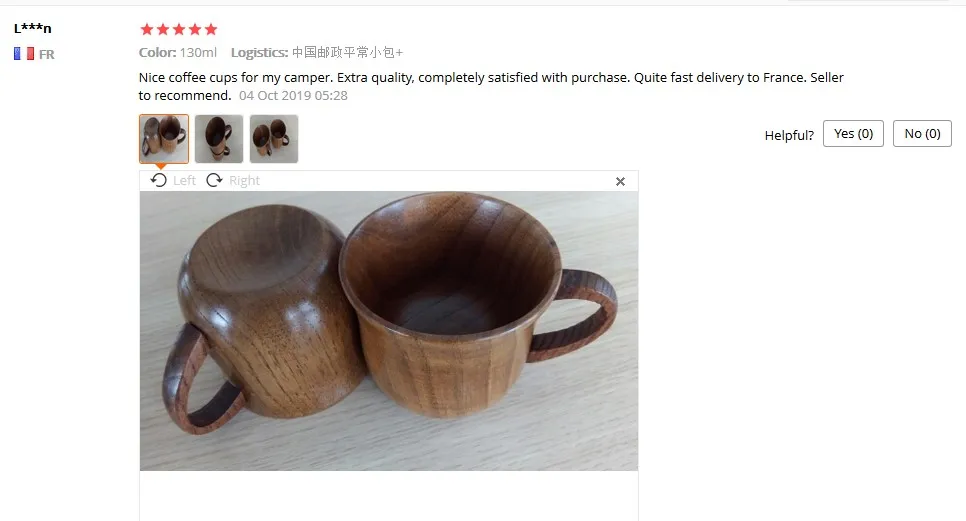
Task: Click the Right rotate label
Action: click(x=244, y=180)
